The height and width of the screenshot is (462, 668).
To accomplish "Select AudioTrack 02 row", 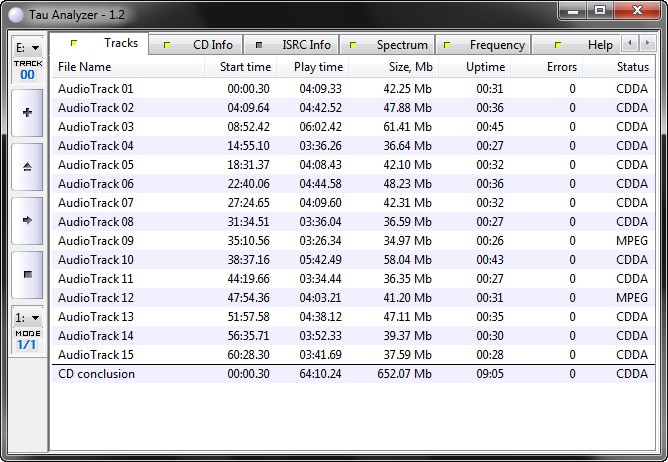I will [353, 108].
